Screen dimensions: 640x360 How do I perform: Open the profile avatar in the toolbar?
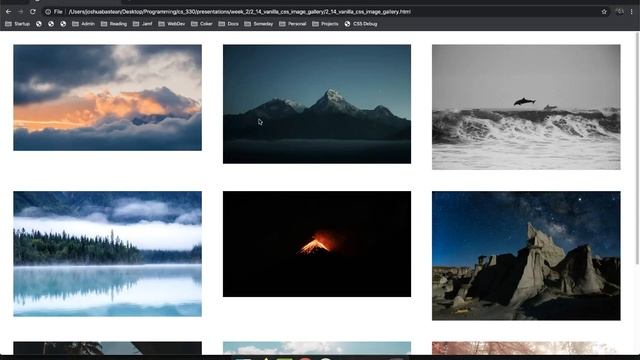click(x=619, y=12)
